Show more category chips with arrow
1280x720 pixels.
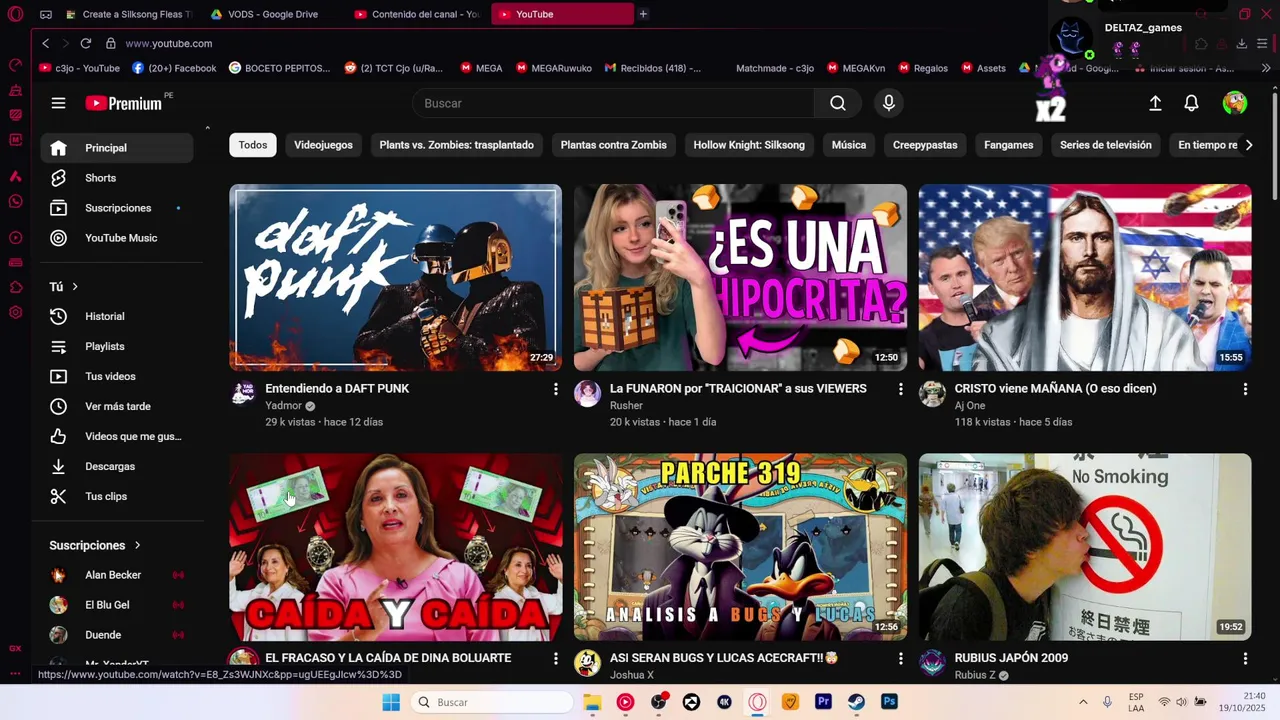tap(1248, 145)
